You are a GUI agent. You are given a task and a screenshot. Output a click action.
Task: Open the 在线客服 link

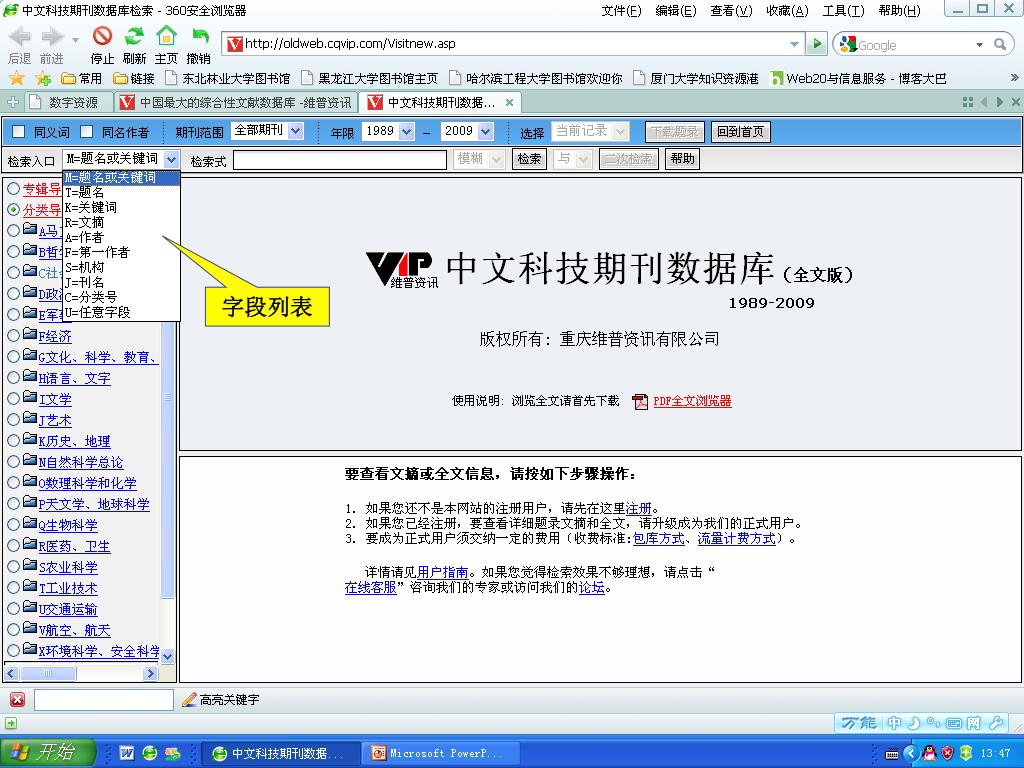370,587
